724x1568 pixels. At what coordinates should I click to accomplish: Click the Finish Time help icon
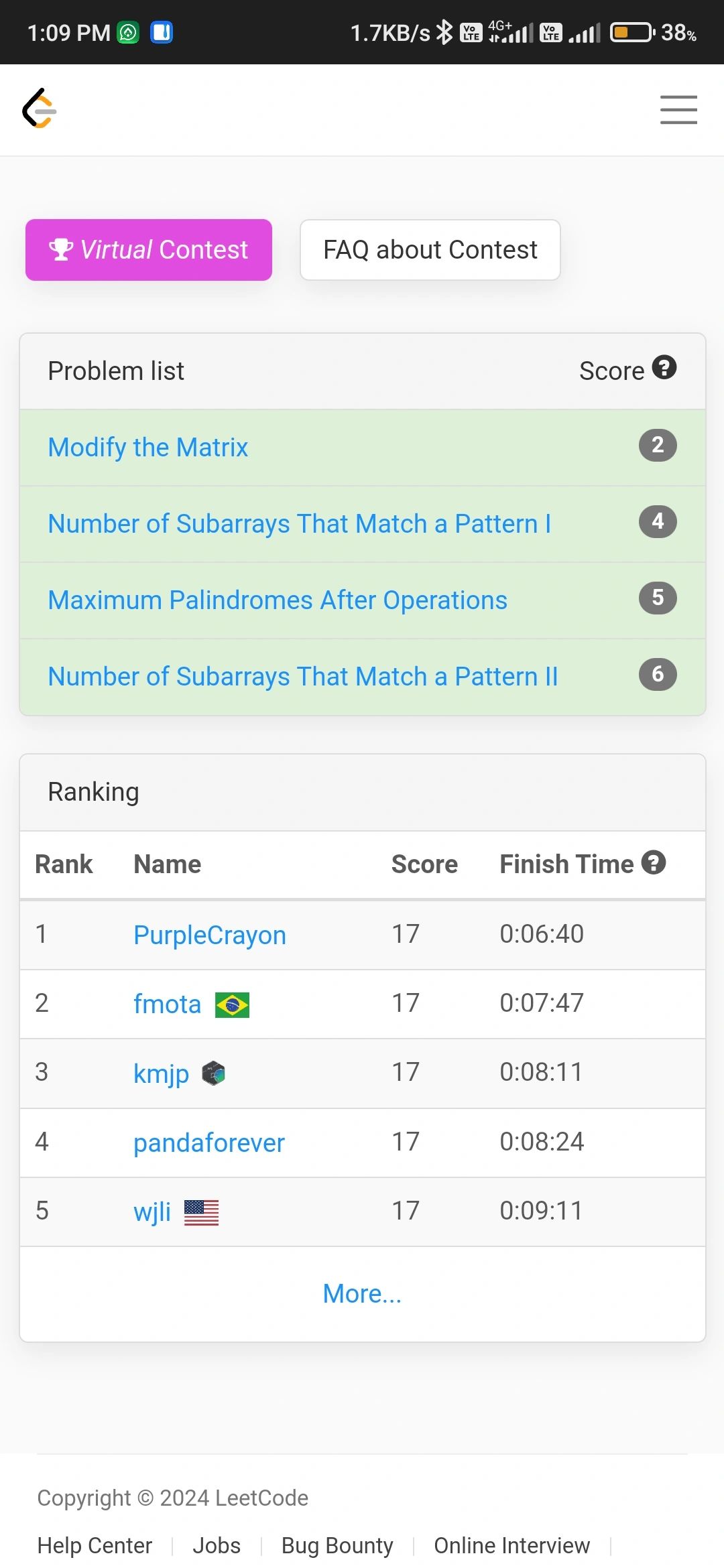[x=654, y=862]
